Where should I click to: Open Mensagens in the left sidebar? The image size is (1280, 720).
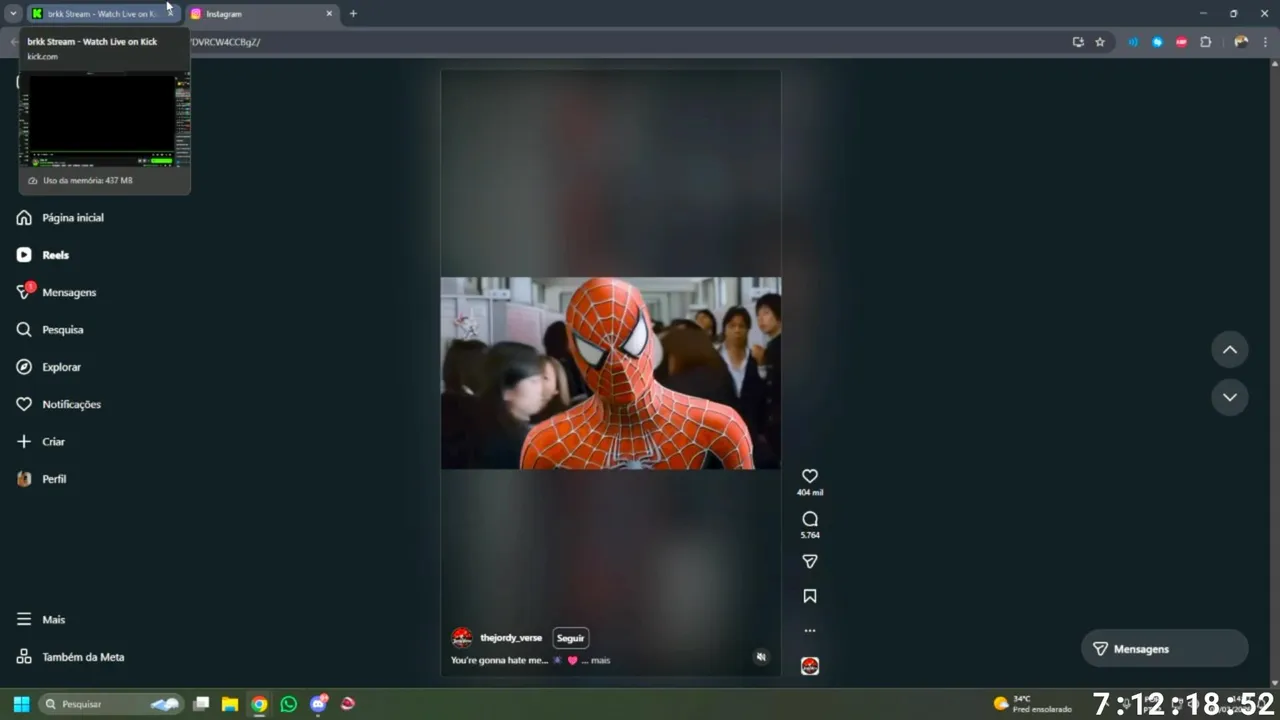point(57,292)
